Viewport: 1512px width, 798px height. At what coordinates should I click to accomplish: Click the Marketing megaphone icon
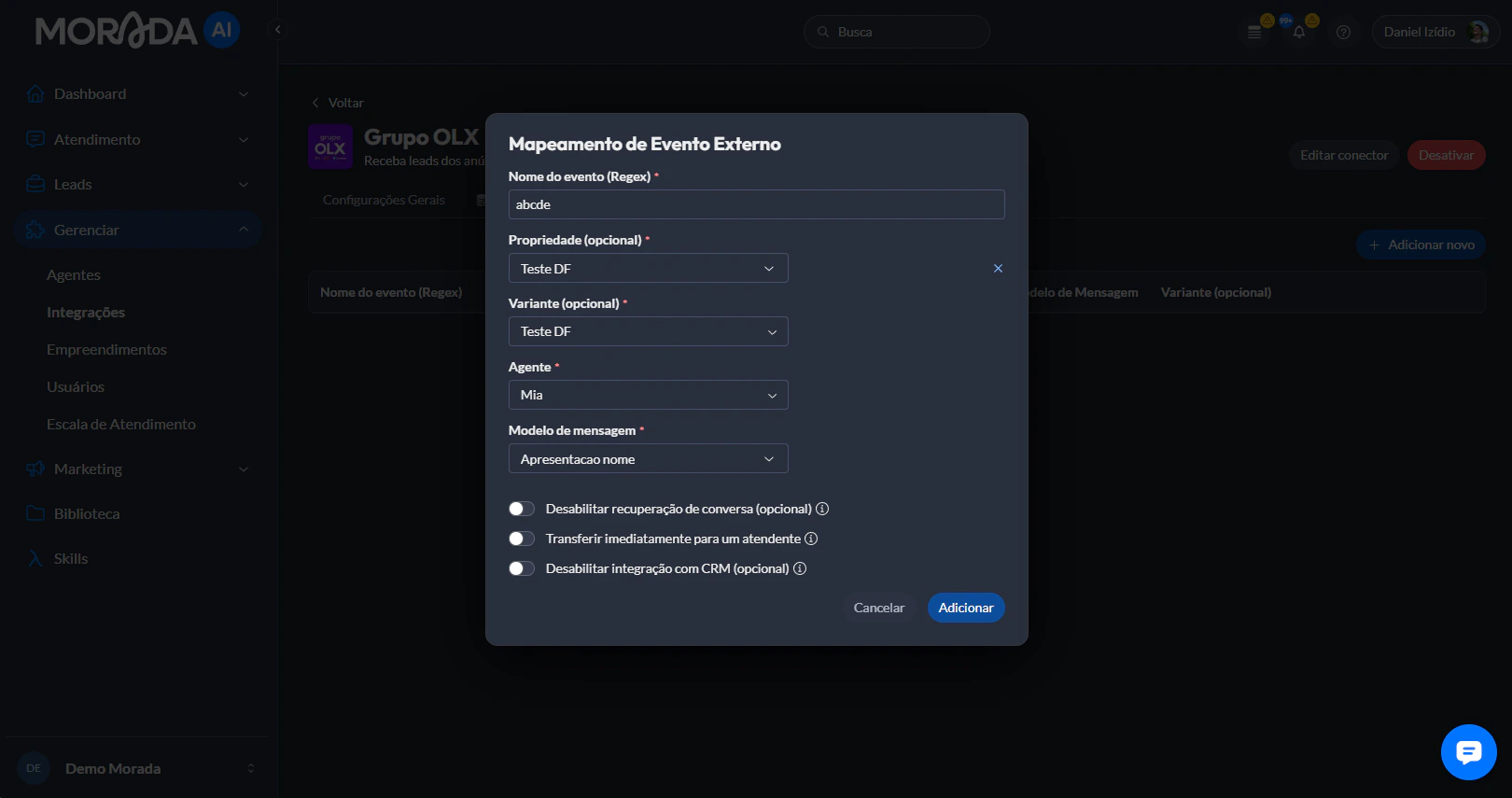35,469
